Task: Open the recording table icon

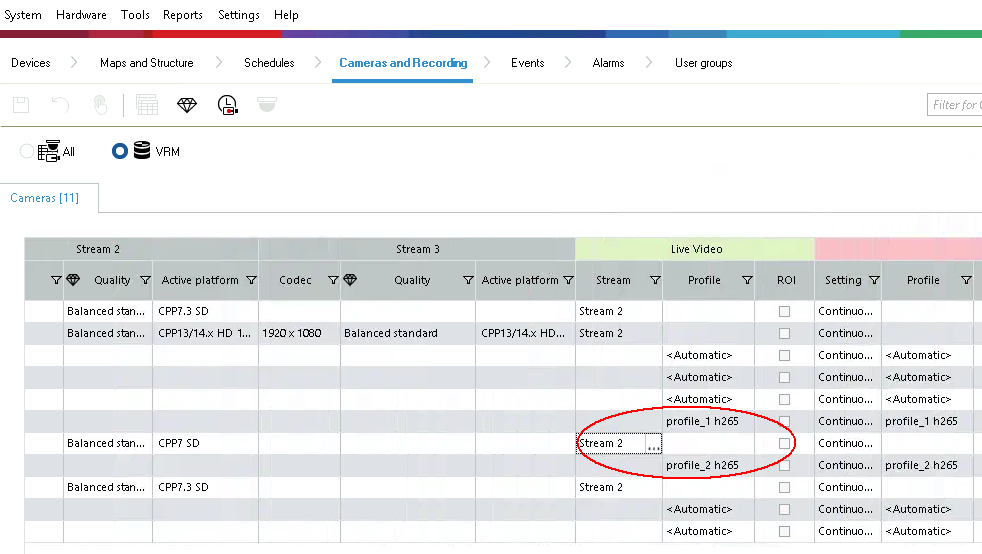Action: (x=147, y=105)
